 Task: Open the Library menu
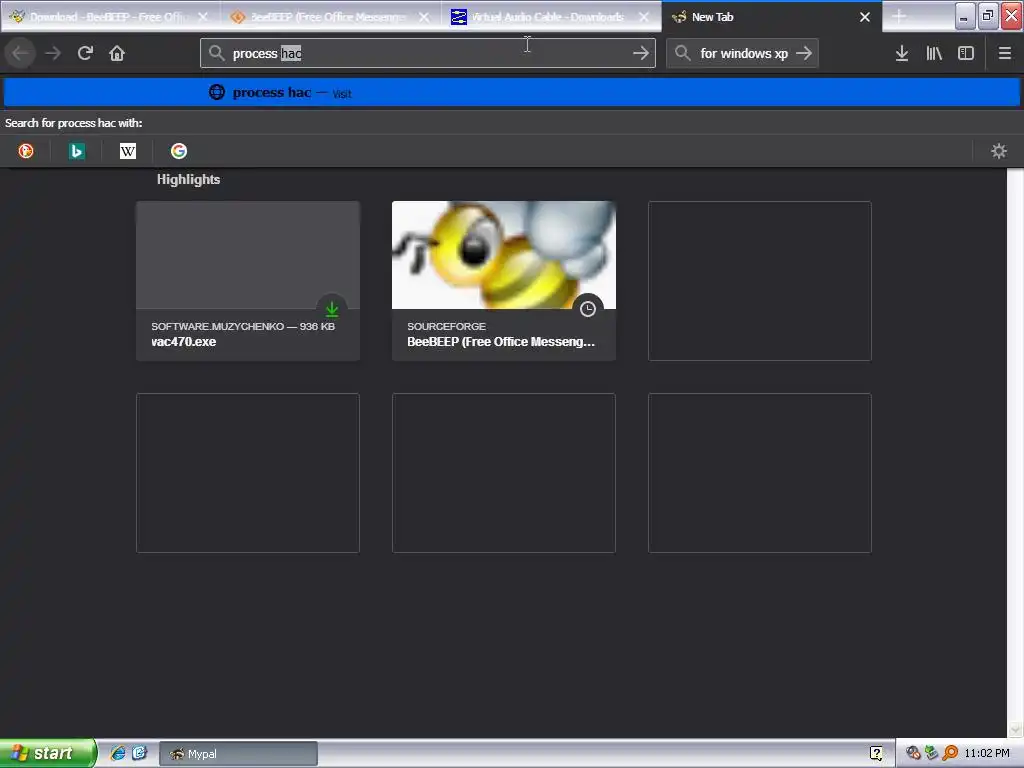click(x=934, y=53)
